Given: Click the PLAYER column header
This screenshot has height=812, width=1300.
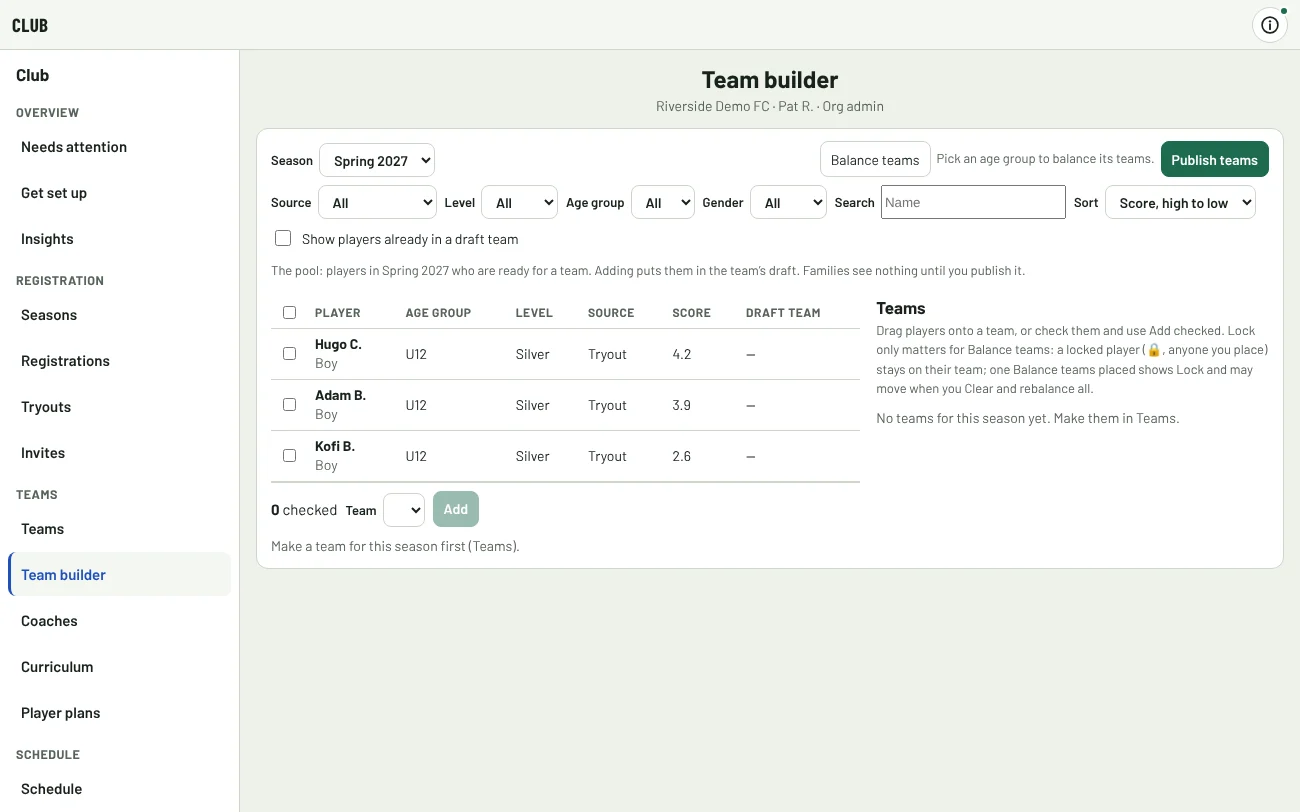Looking at the screenshot, I should tap(338, 313).
